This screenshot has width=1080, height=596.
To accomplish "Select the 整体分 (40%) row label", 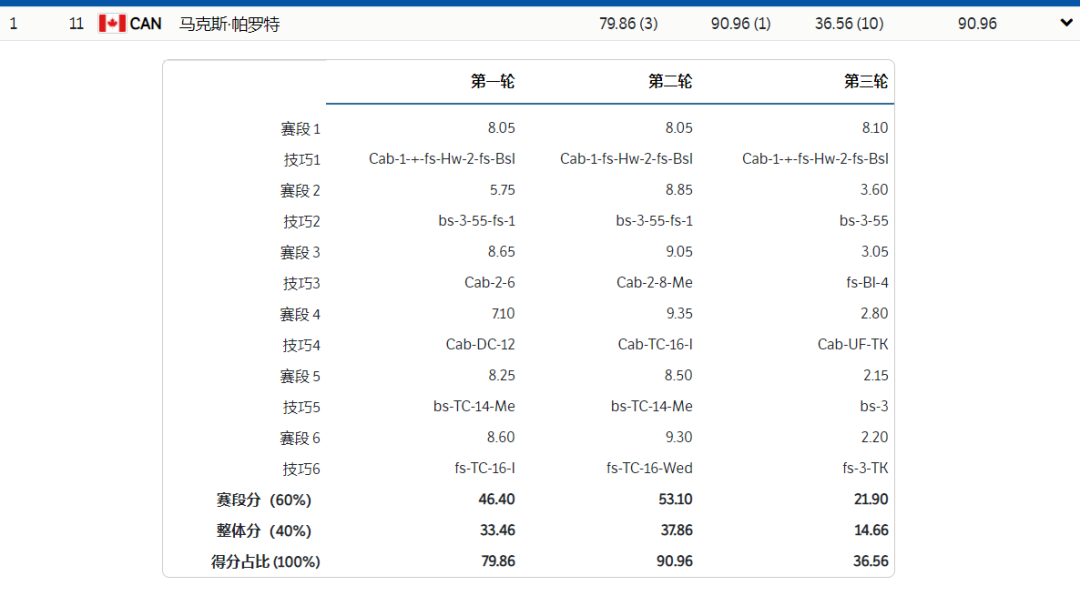I will (264, 531).
